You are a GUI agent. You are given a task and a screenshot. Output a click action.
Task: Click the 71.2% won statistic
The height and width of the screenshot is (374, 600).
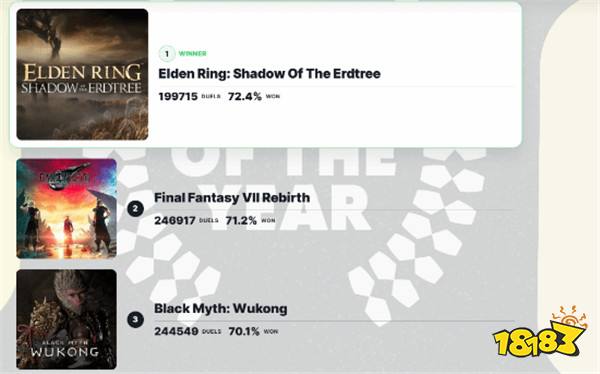point(241,220)
